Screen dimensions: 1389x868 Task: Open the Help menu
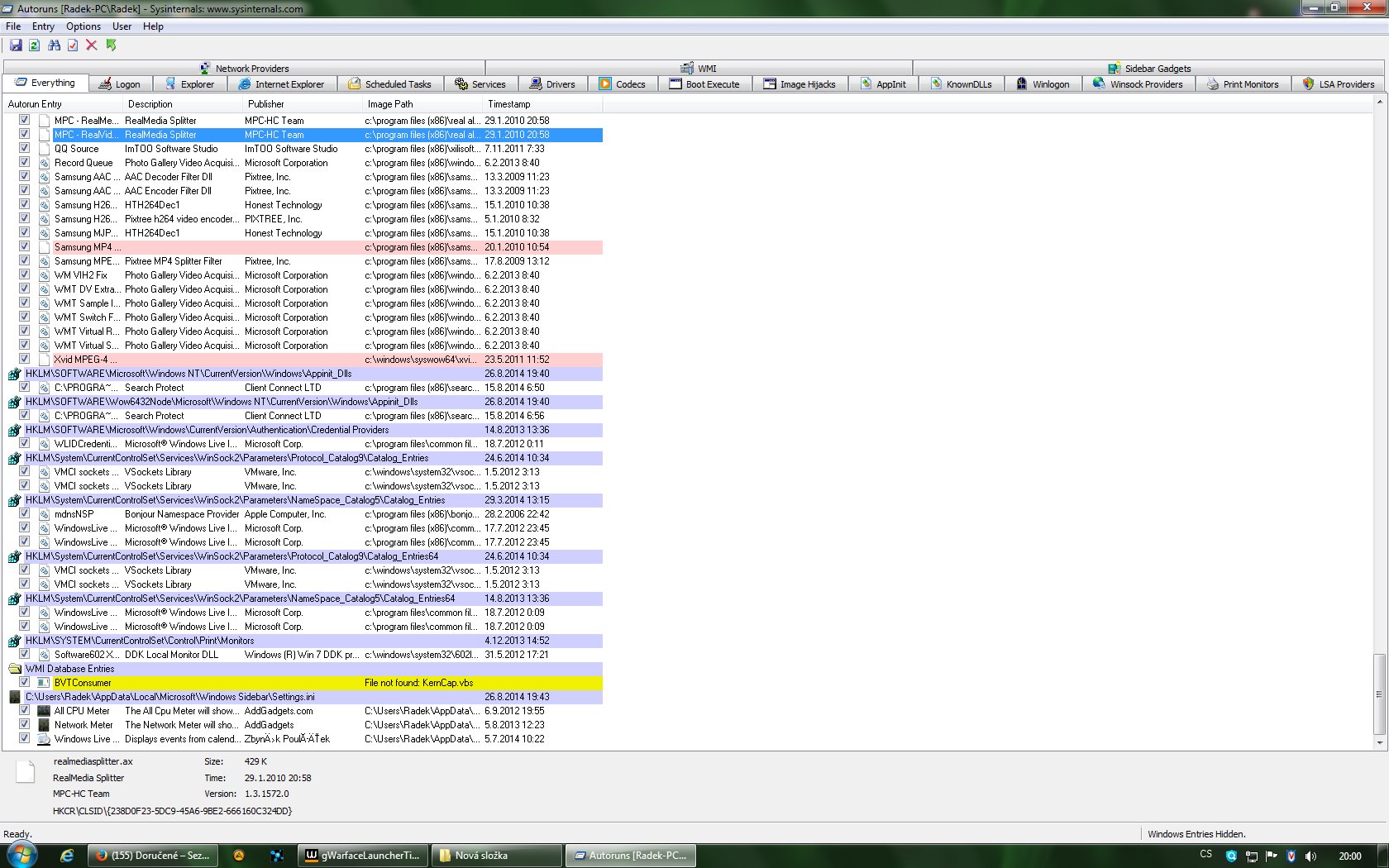tap(153, 26)
